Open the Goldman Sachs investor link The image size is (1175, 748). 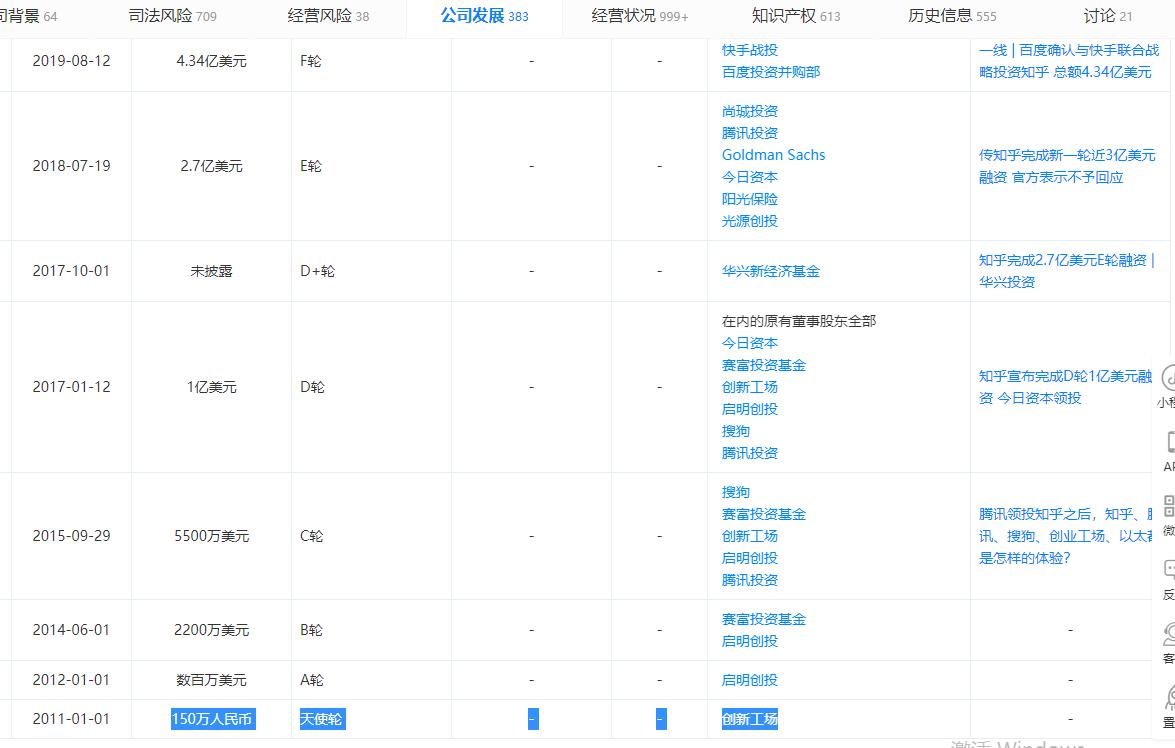(773, 155)
